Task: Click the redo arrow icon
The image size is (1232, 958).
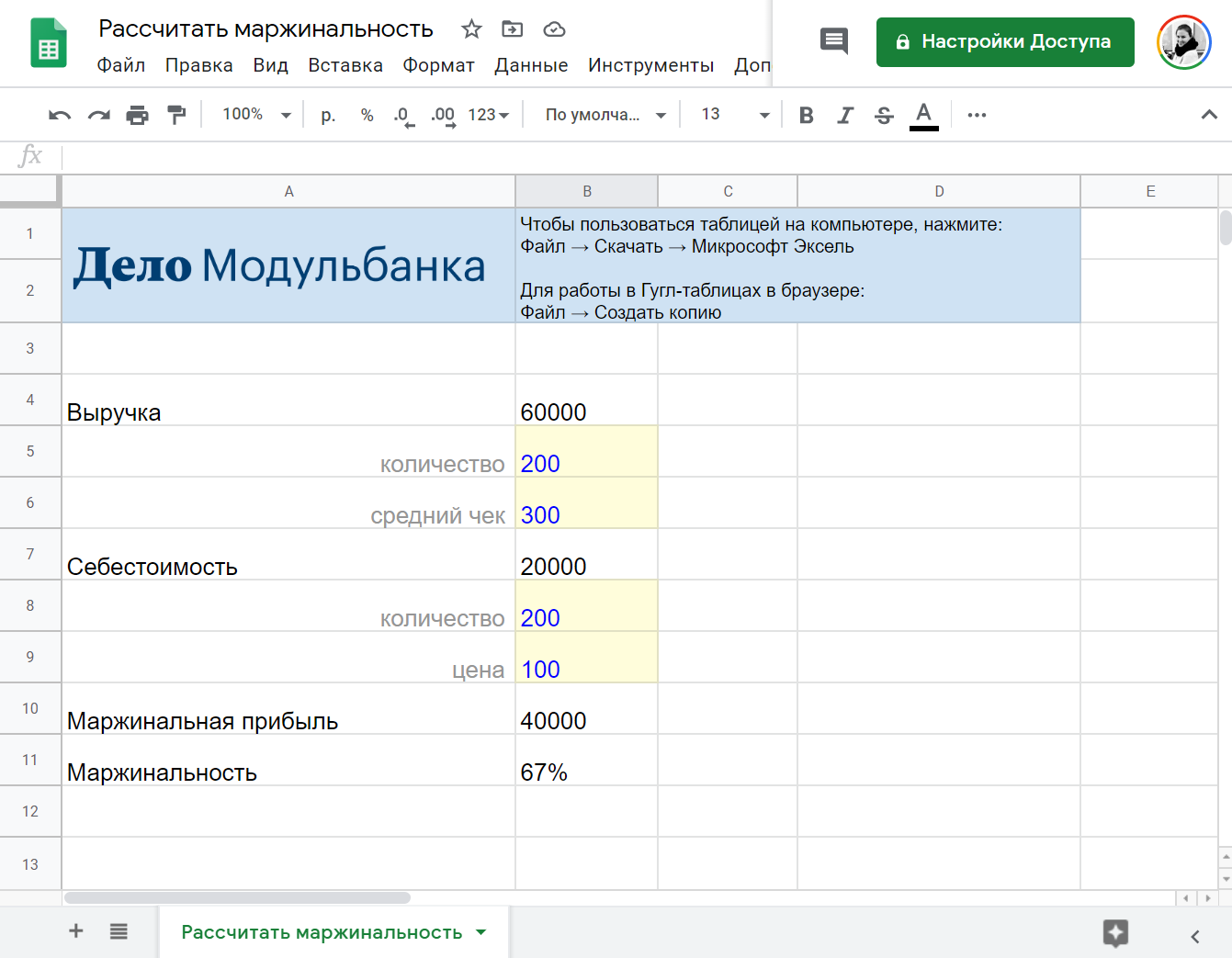Action: pyautogui.click(x=98, y=115)
